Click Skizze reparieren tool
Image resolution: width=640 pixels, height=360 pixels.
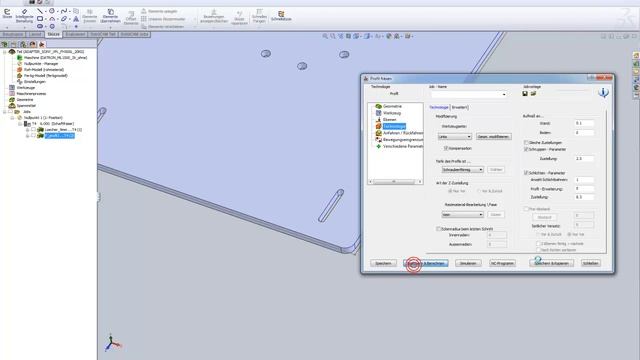240,18
